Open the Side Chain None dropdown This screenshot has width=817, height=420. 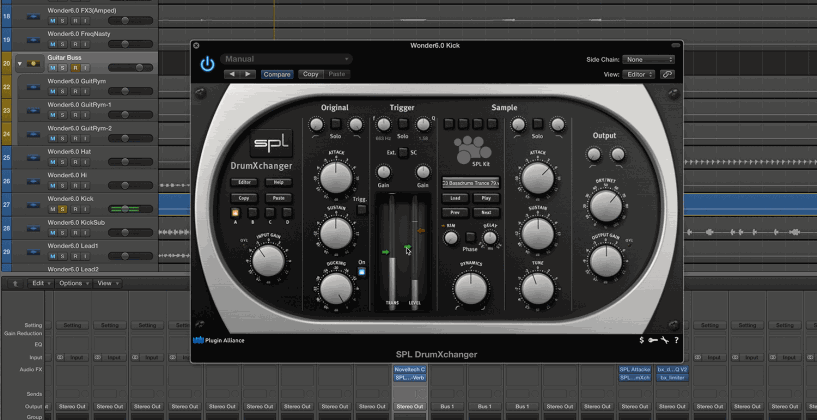tap(648, 59)
